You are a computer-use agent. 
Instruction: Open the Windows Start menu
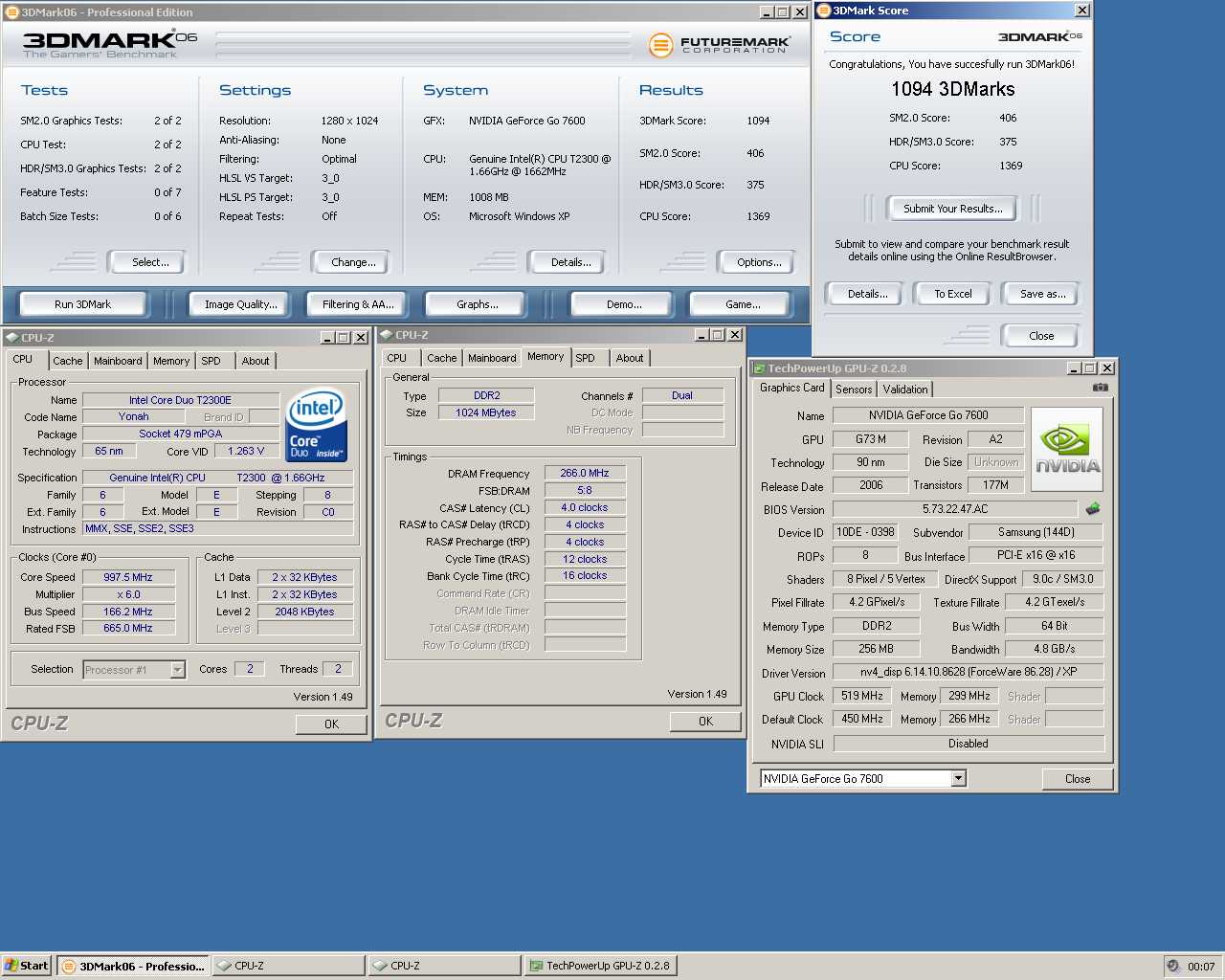pyautogui.click(x=27, y=966)
